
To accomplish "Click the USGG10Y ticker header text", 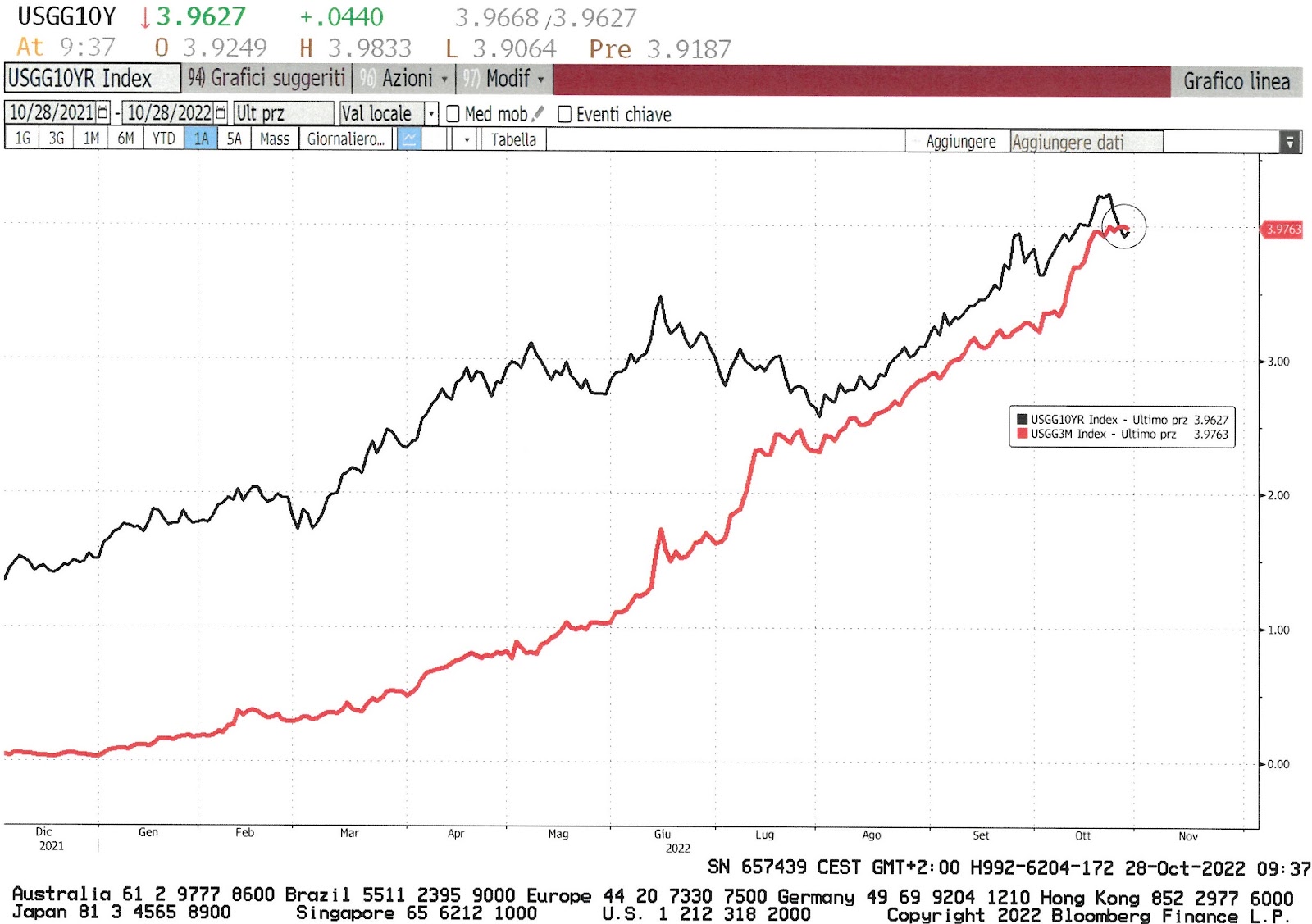I will coord(66,16).
